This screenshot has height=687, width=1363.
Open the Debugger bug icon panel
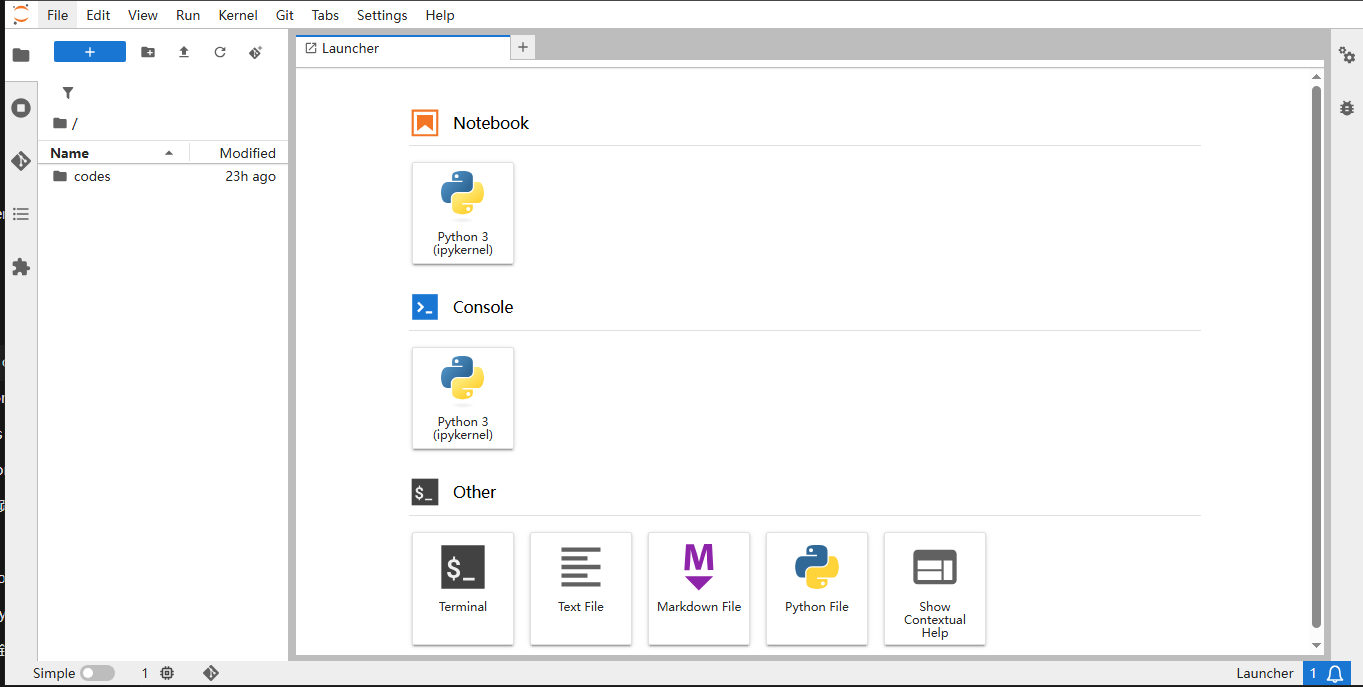click(x=1347, y=108)
